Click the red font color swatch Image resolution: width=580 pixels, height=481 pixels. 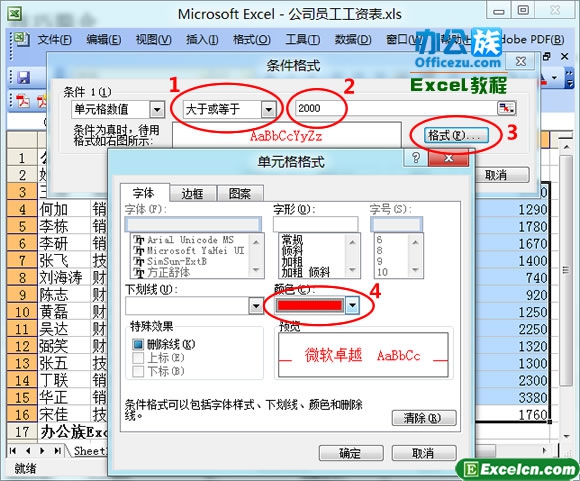pyautogui.click(x=310, y=306)
